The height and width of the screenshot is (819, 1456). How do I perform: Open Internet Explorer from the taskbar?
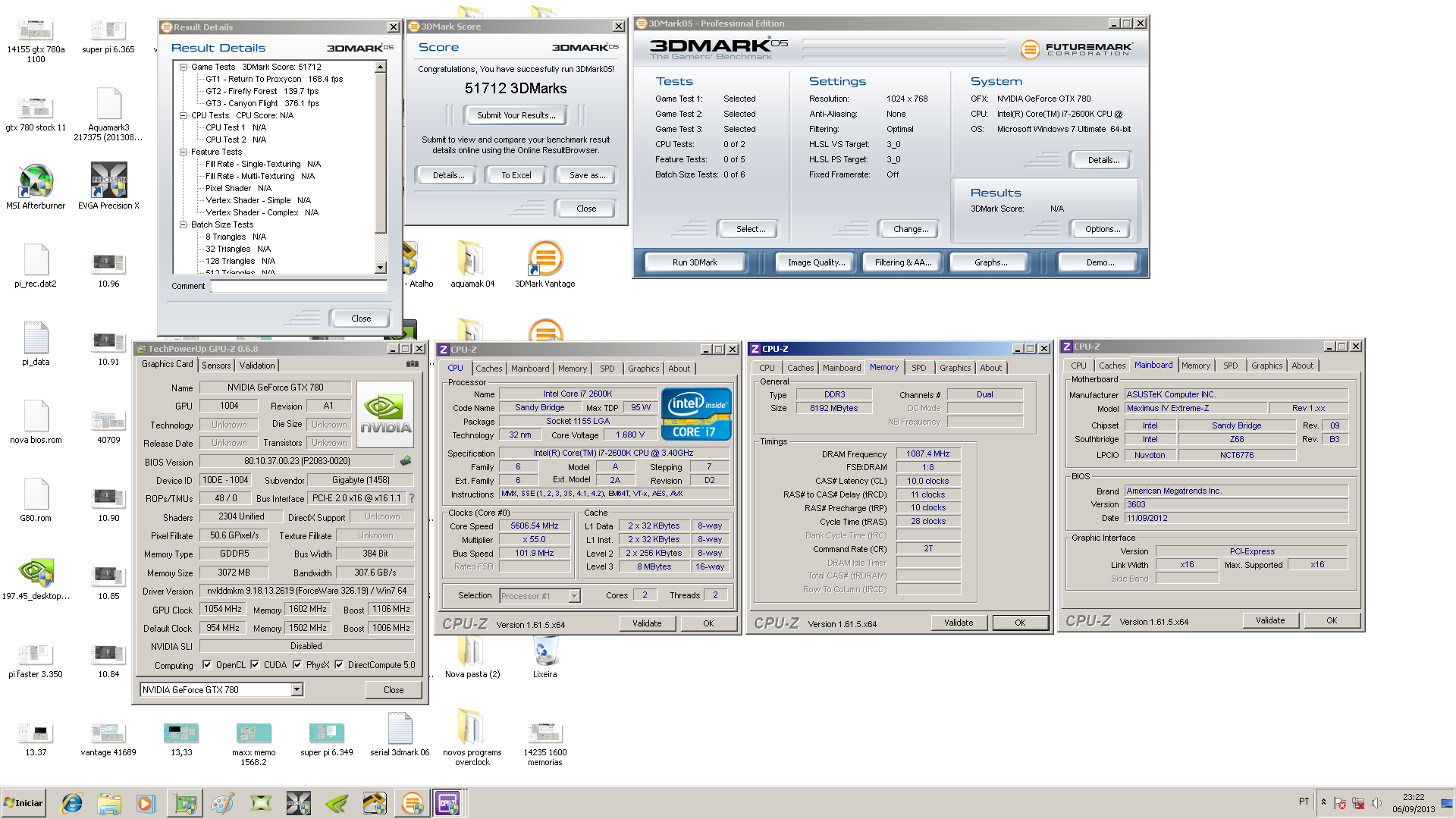(71, 803)
